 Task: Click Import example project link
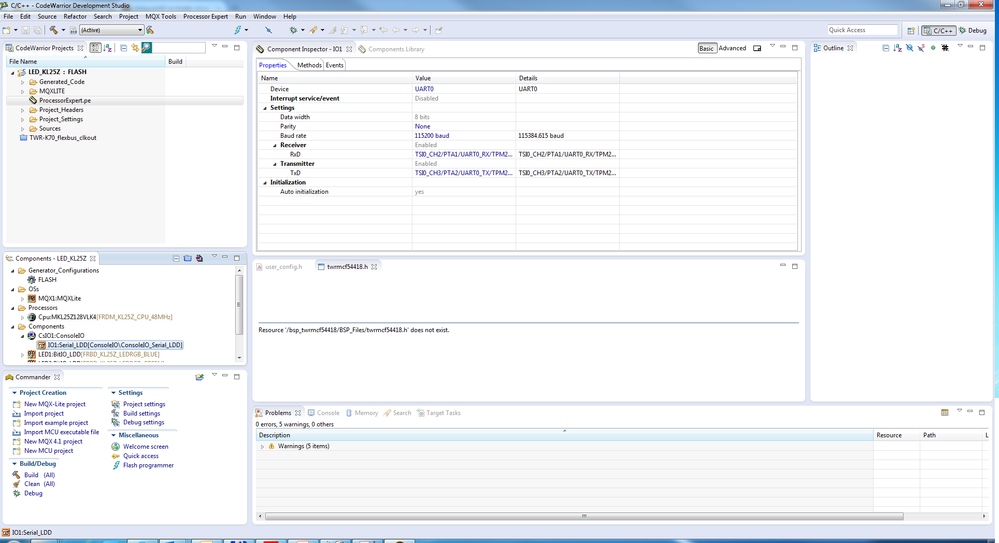coord(56,423)
